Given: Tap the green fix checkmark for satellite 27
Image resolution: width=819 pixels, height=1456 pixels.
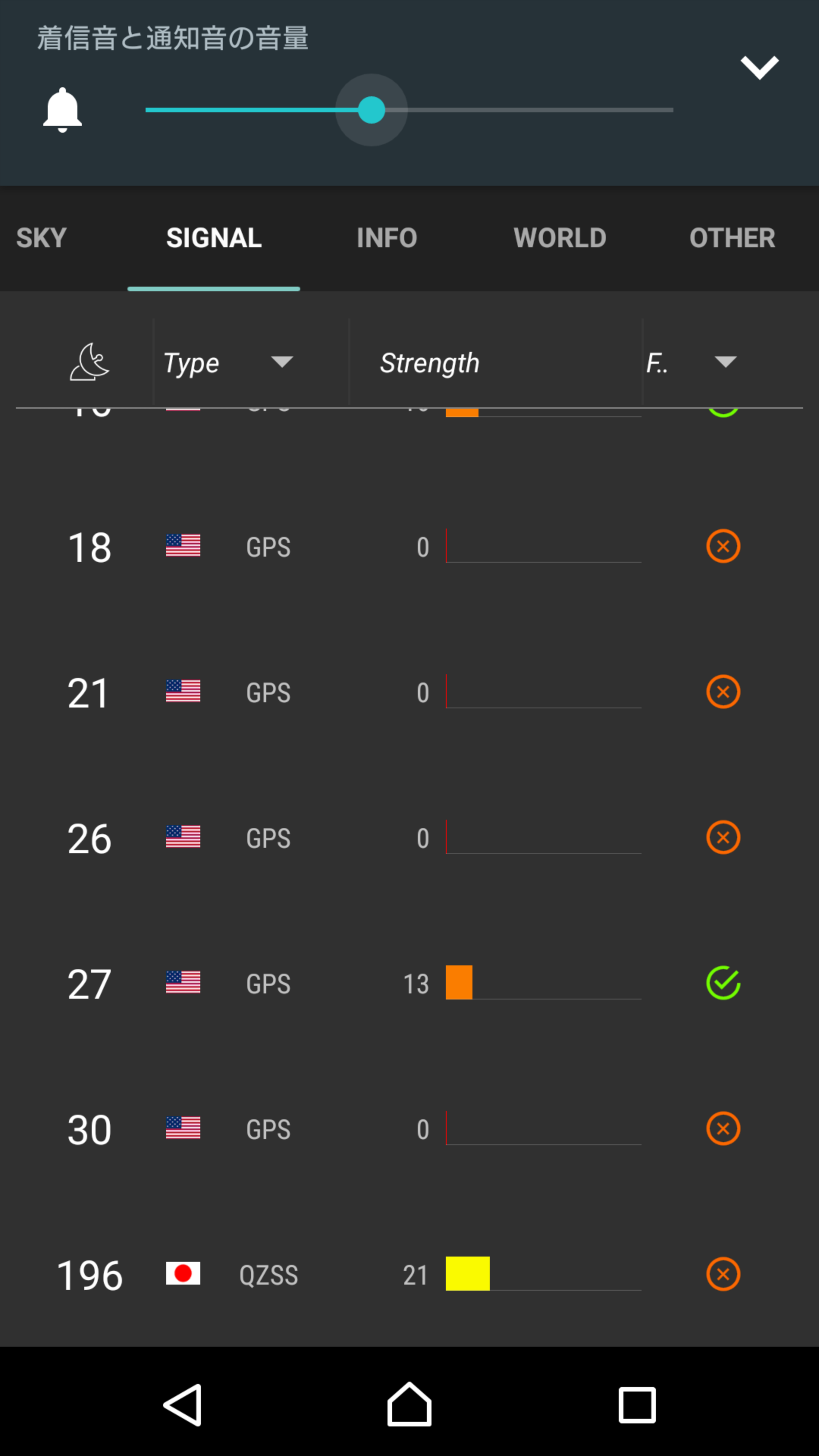Looking at the screenshot, I should pos(723,983).
